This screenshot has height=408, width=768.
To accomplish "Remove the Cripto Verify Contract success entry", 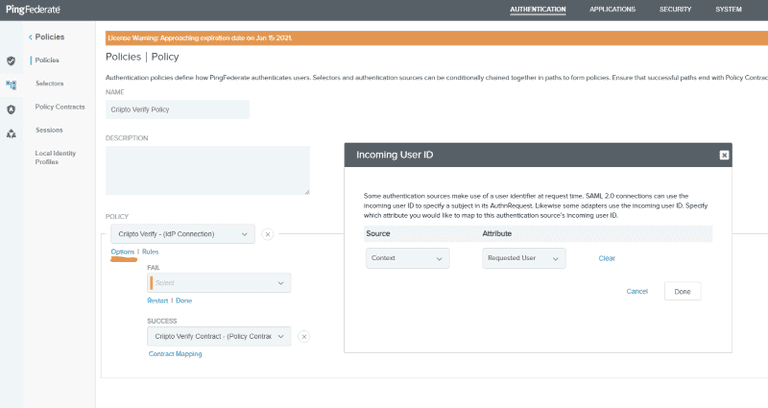I will pyautogui.click(x=304, y=337).
